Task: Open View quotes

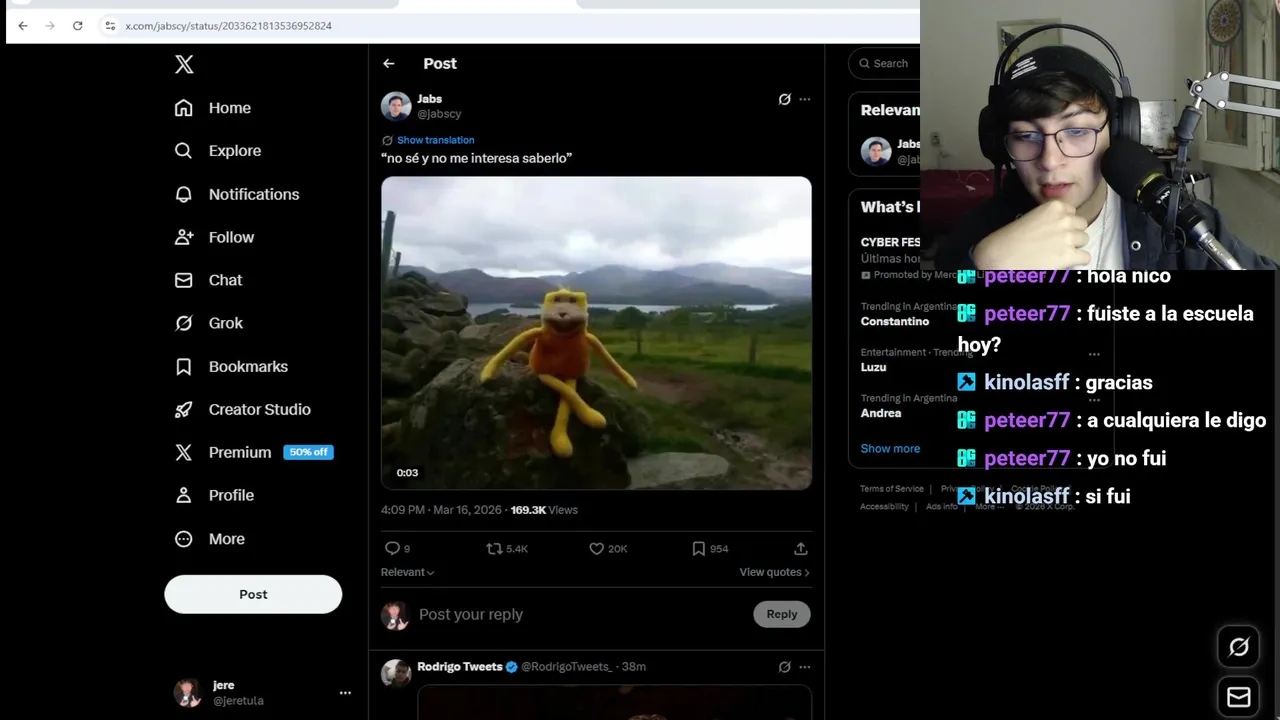Action: point(774,572)
